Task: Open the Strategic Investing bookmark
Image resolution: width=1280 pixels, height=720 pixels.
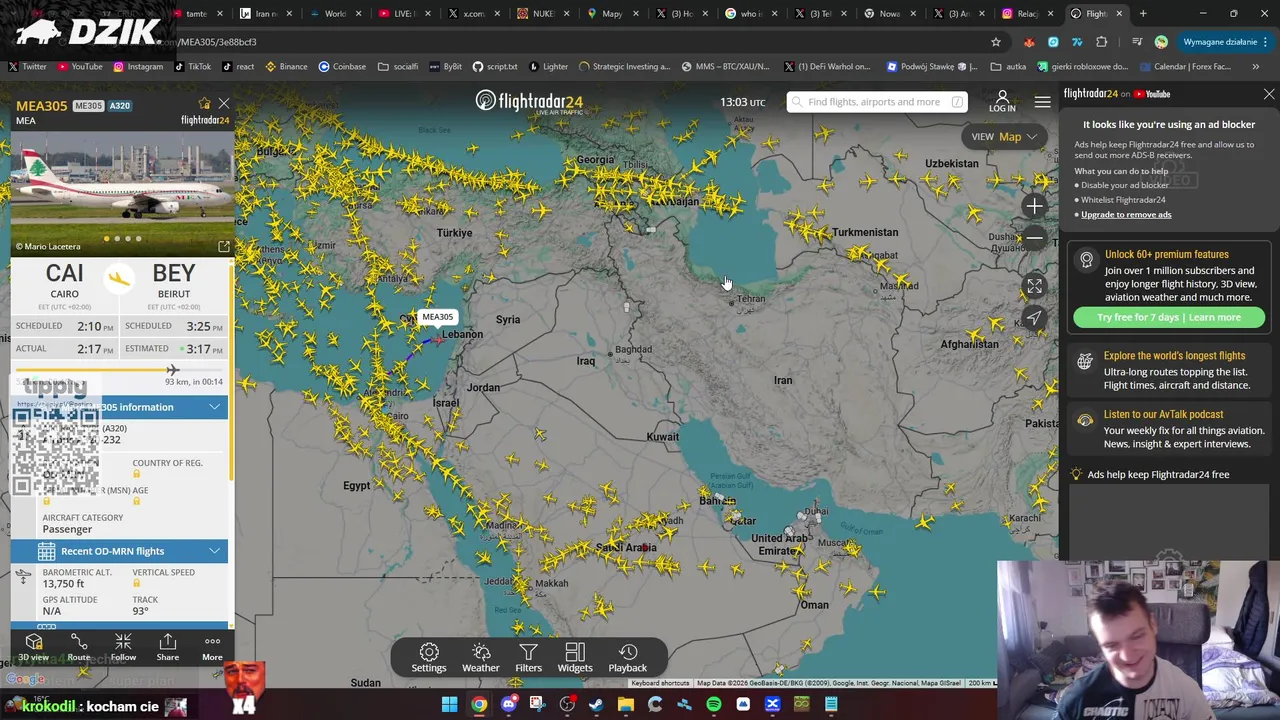Action: [x=624, y=67]
